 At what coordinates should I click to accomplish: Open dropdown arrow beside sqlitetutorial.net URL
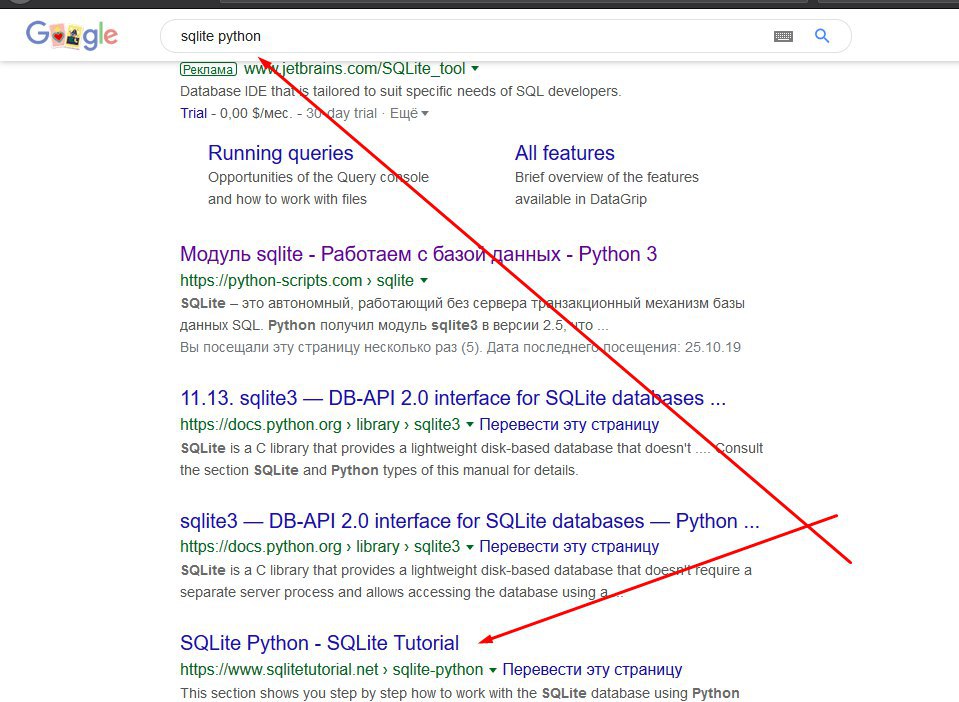[x=492, y=670]
